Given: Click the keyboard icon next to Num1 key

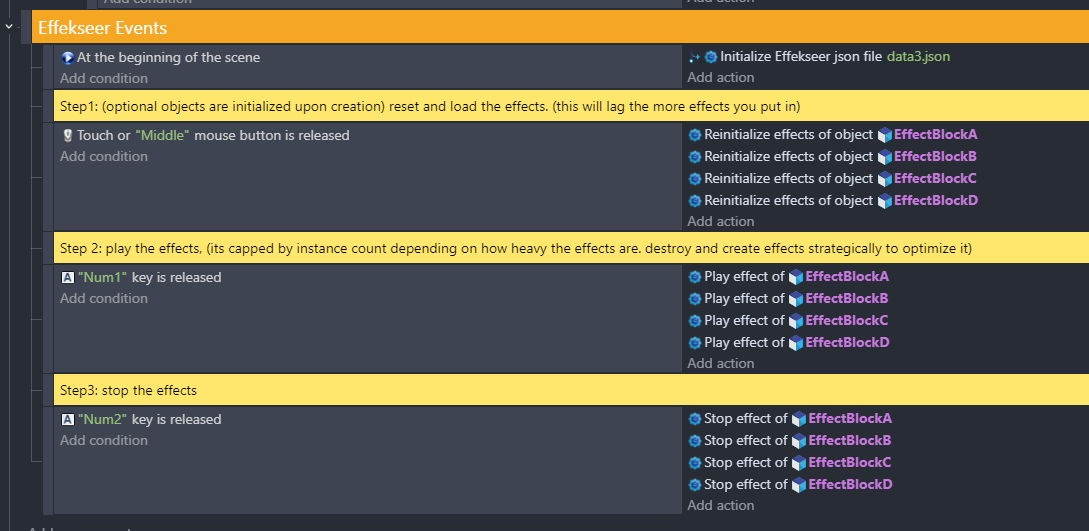Looking at the screenshot, I should (x=67, y=278).
